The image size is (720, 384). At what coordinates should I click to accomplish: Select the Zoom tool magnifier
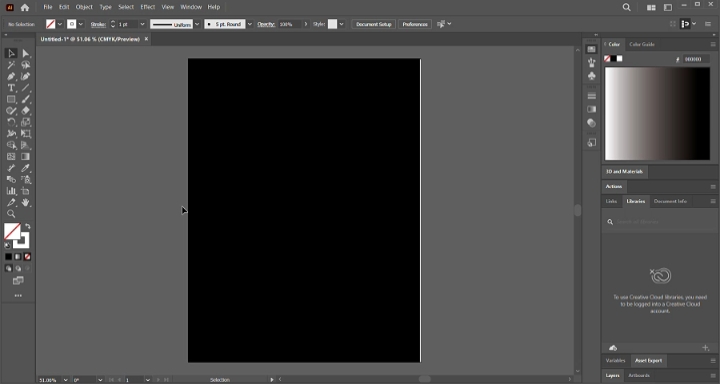coord(11,214)
